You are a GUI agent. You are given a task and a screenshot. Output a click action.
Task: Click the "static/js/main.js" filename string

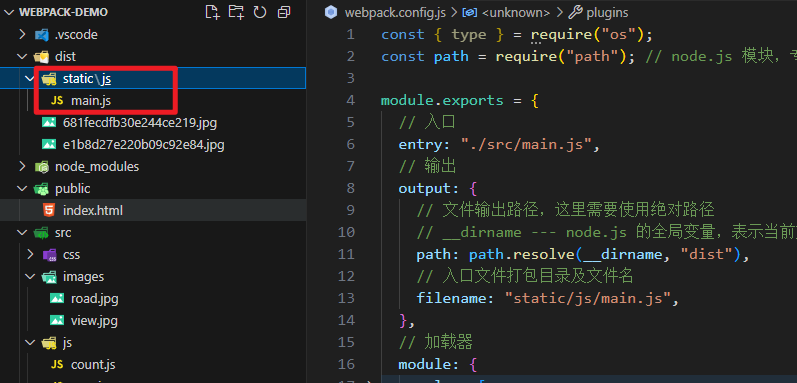click(587, 298)
